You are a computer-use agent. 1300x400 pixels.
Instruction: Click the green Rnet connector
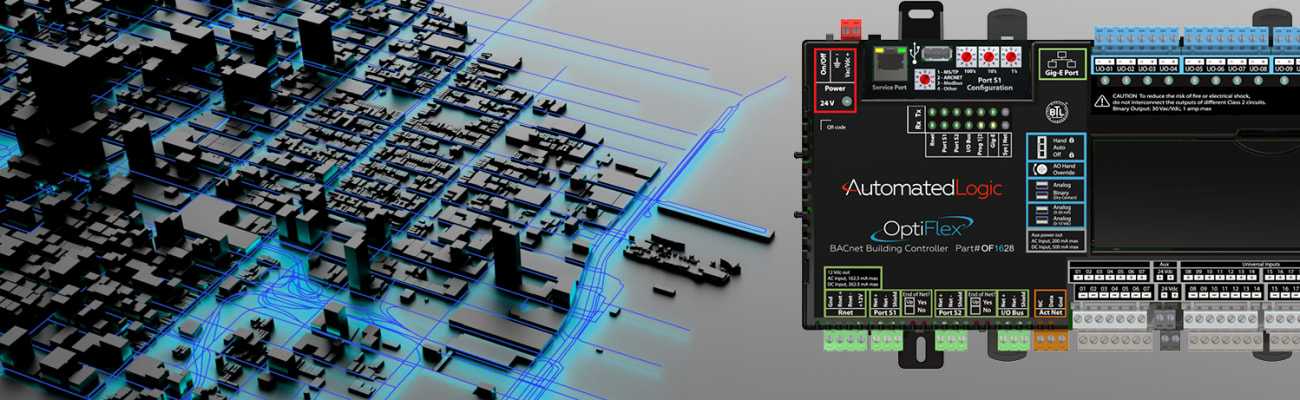click(x=846, y=339)
